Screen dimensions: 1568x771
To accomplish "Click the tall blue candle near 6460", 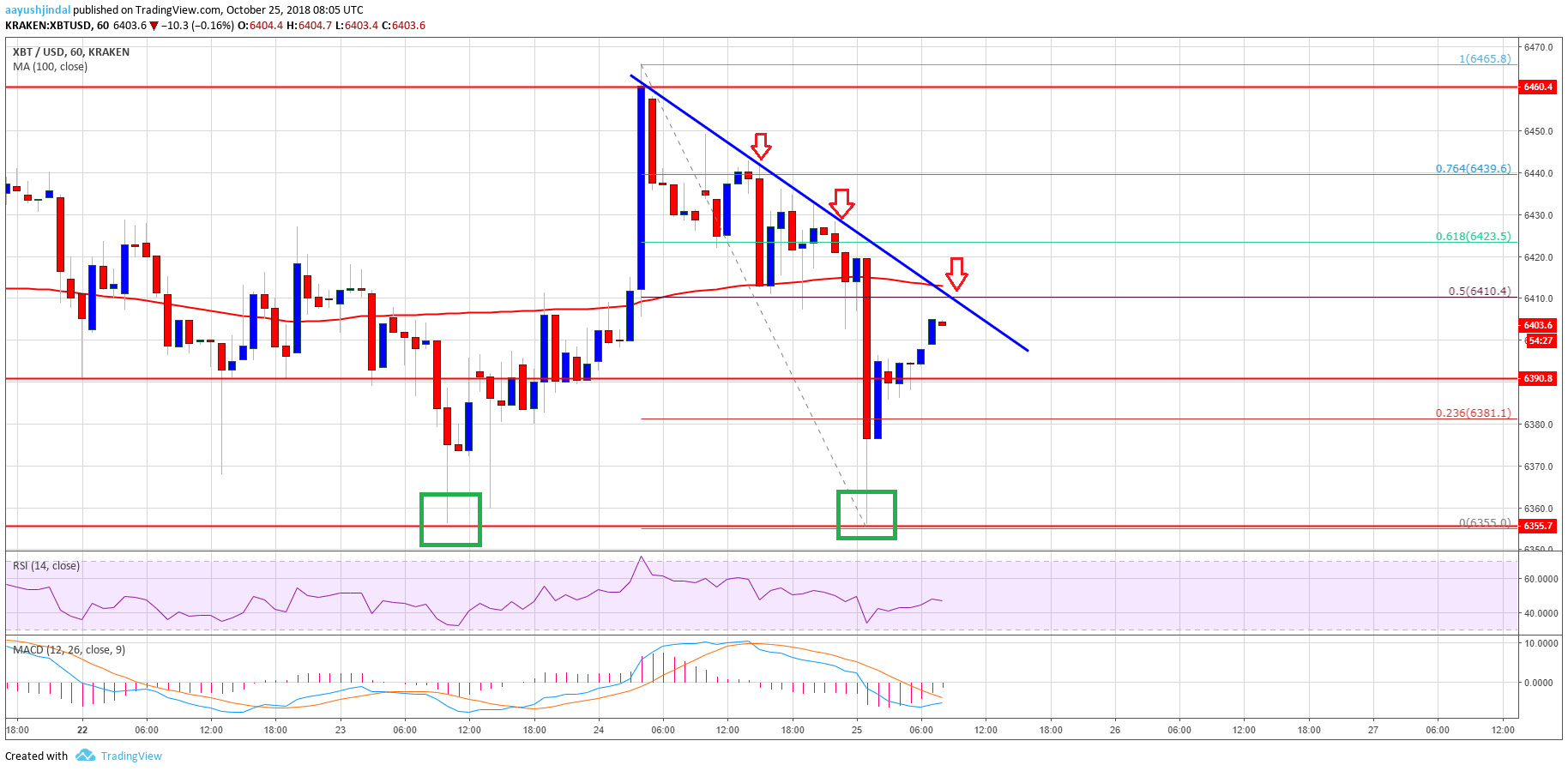I will (642, 189).
